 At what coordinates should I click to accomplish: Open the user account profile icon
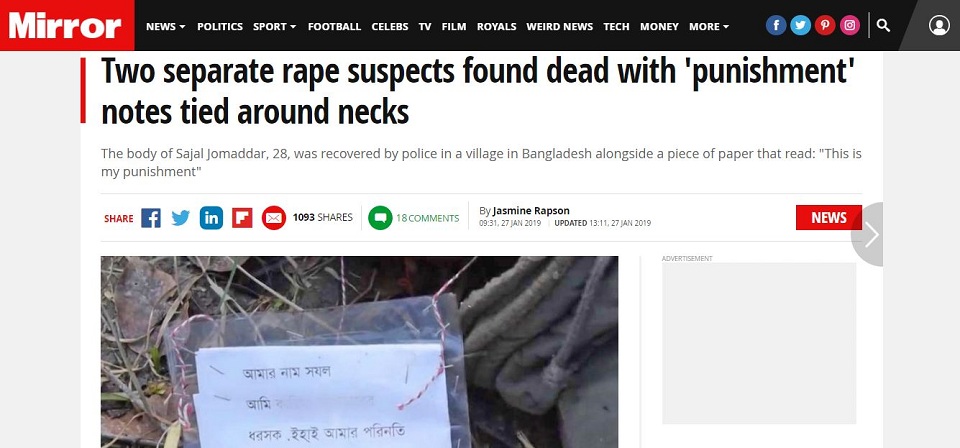click(x=939, y=25)
